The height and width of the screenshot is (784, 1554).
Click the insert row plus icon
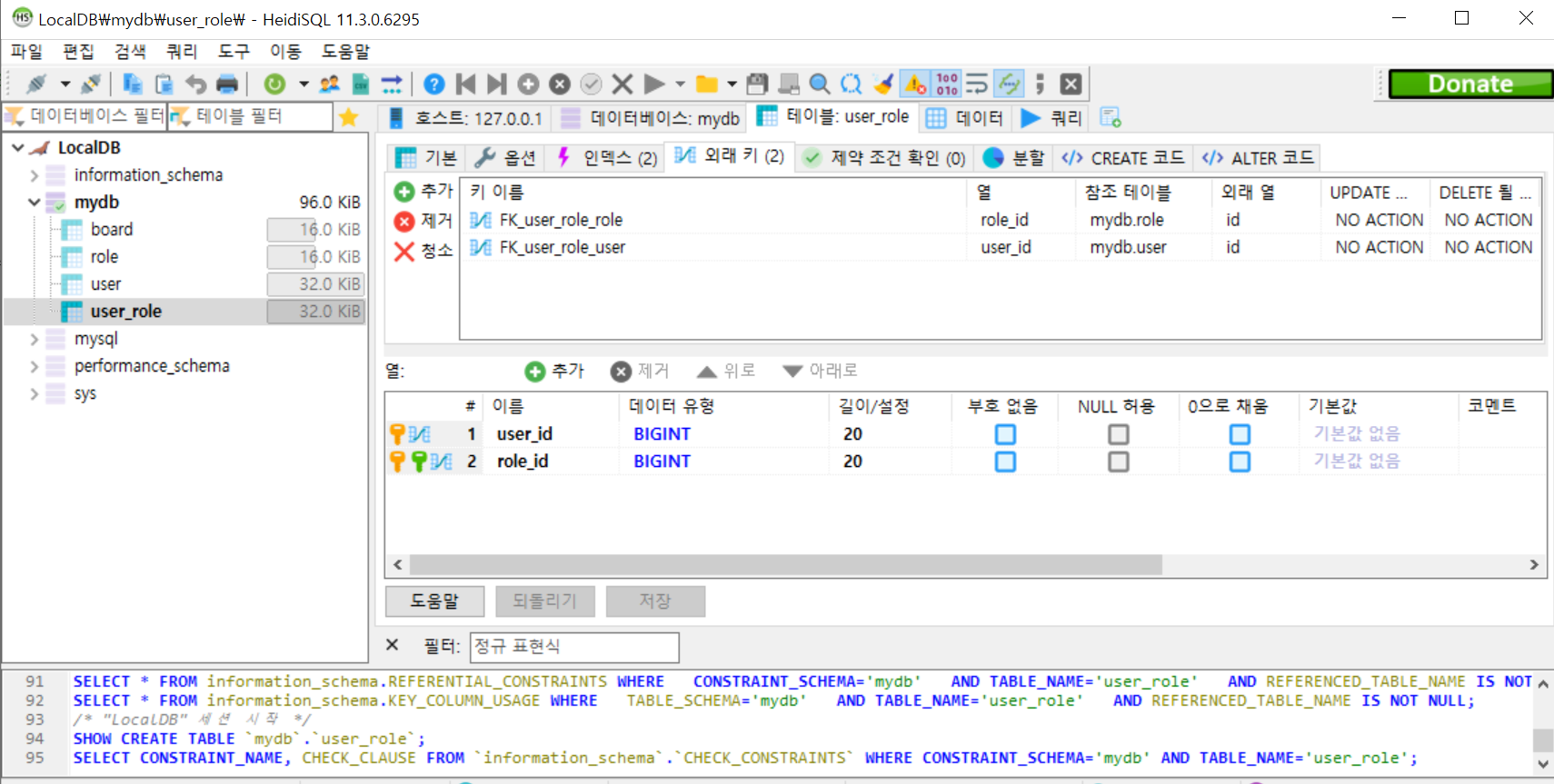(x=528, y=84)
